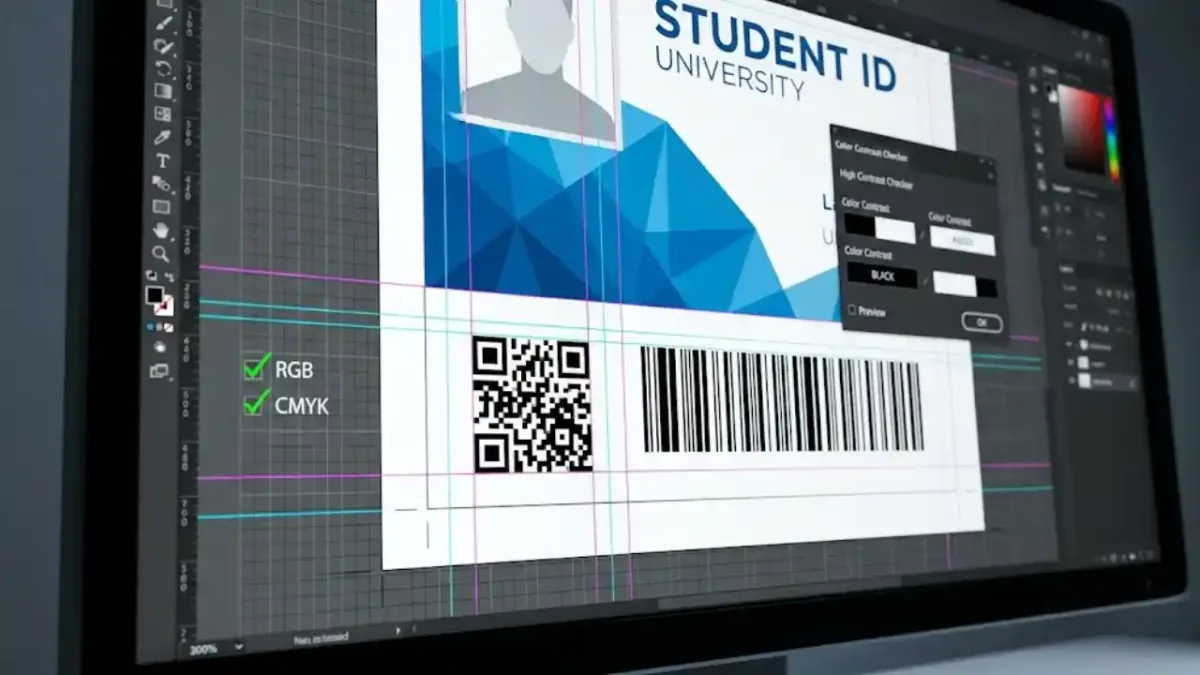This screenshot has width=1200, height=675.
Task: Click the BLACK color contrast swatch
Action: (882, 275)
